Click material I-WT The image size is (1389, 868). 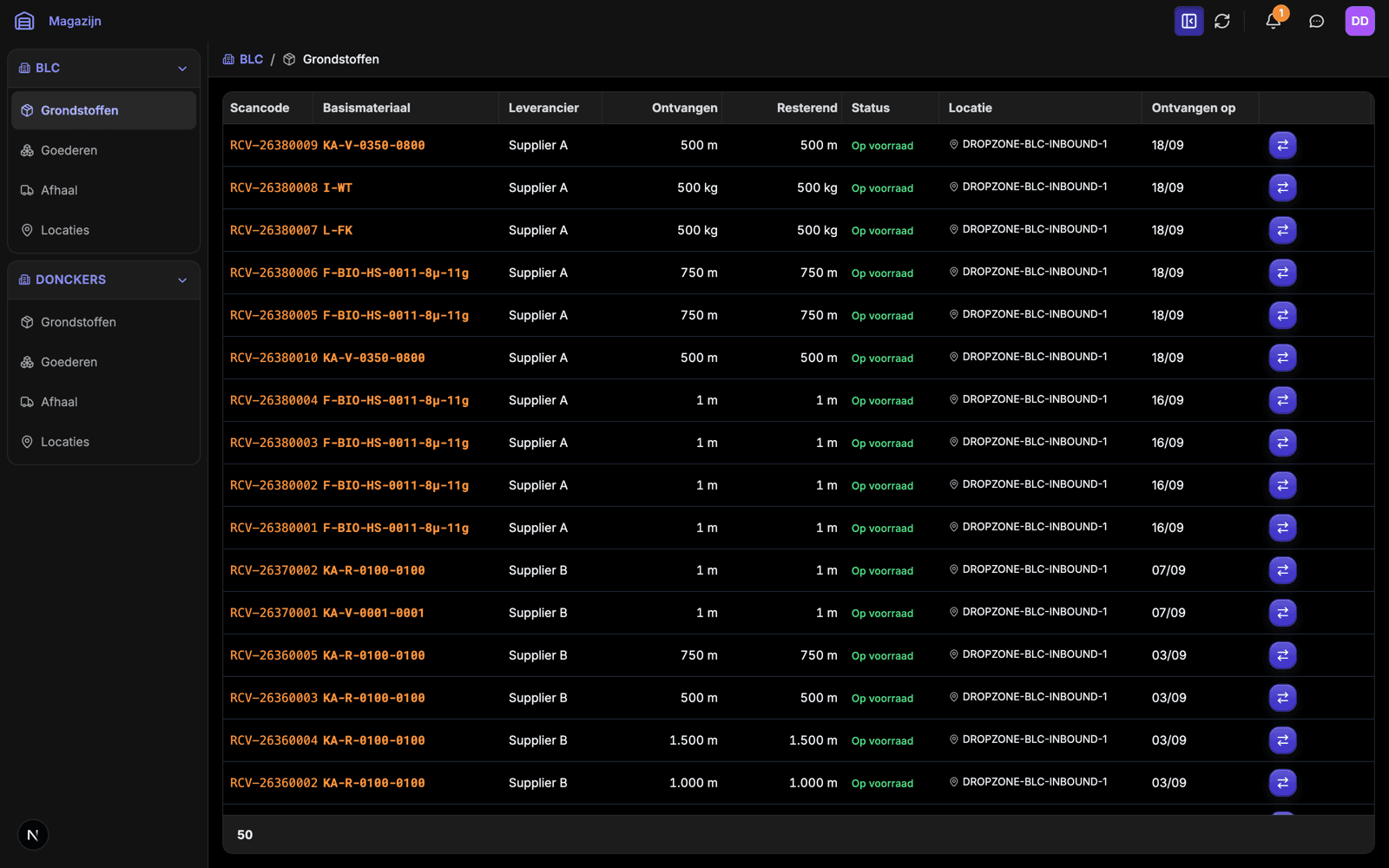point(338,187)
